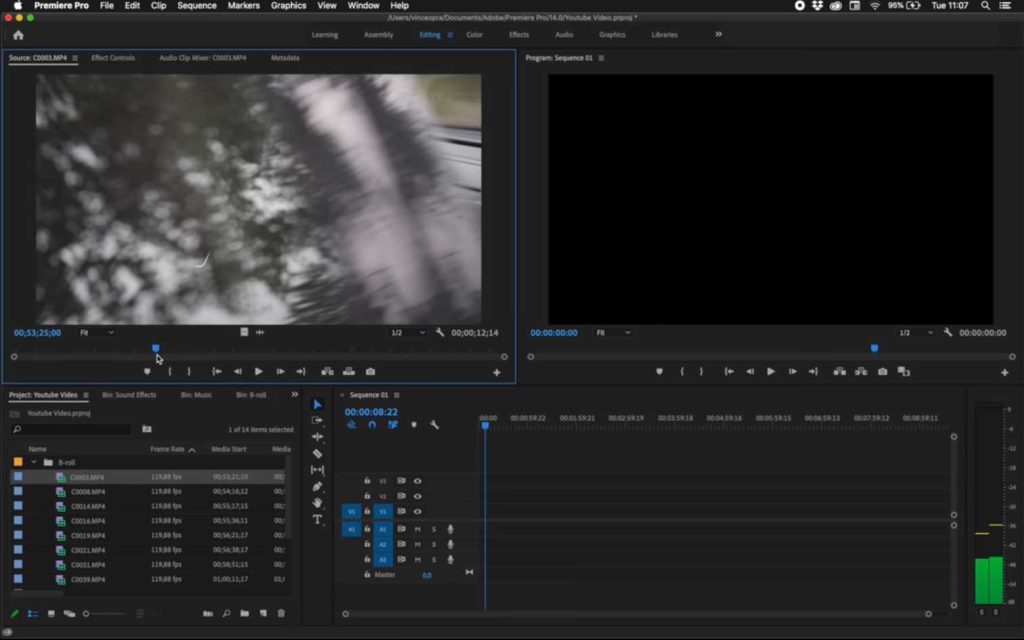This screenshot has height=640, width=1024.
Task: Open the Metadata tab
Action: [x=285, y=58]
